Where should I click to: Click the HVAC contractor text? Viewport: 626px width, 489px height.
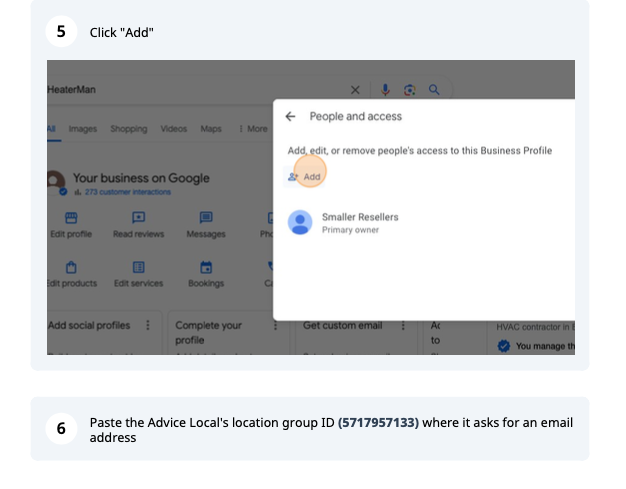pyautogui.click(x=535, y=327)
